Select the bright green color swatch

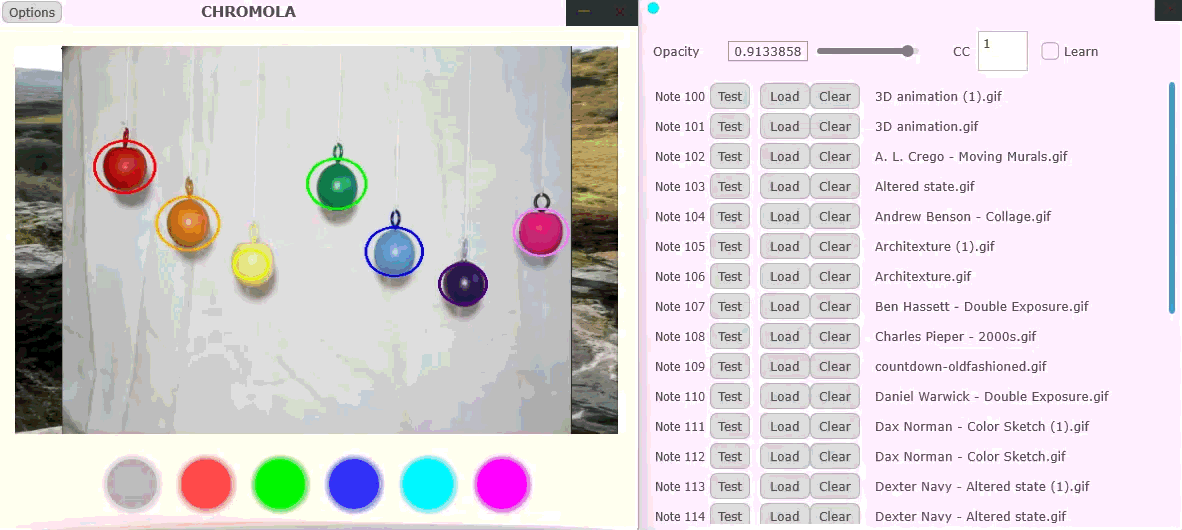280,484
